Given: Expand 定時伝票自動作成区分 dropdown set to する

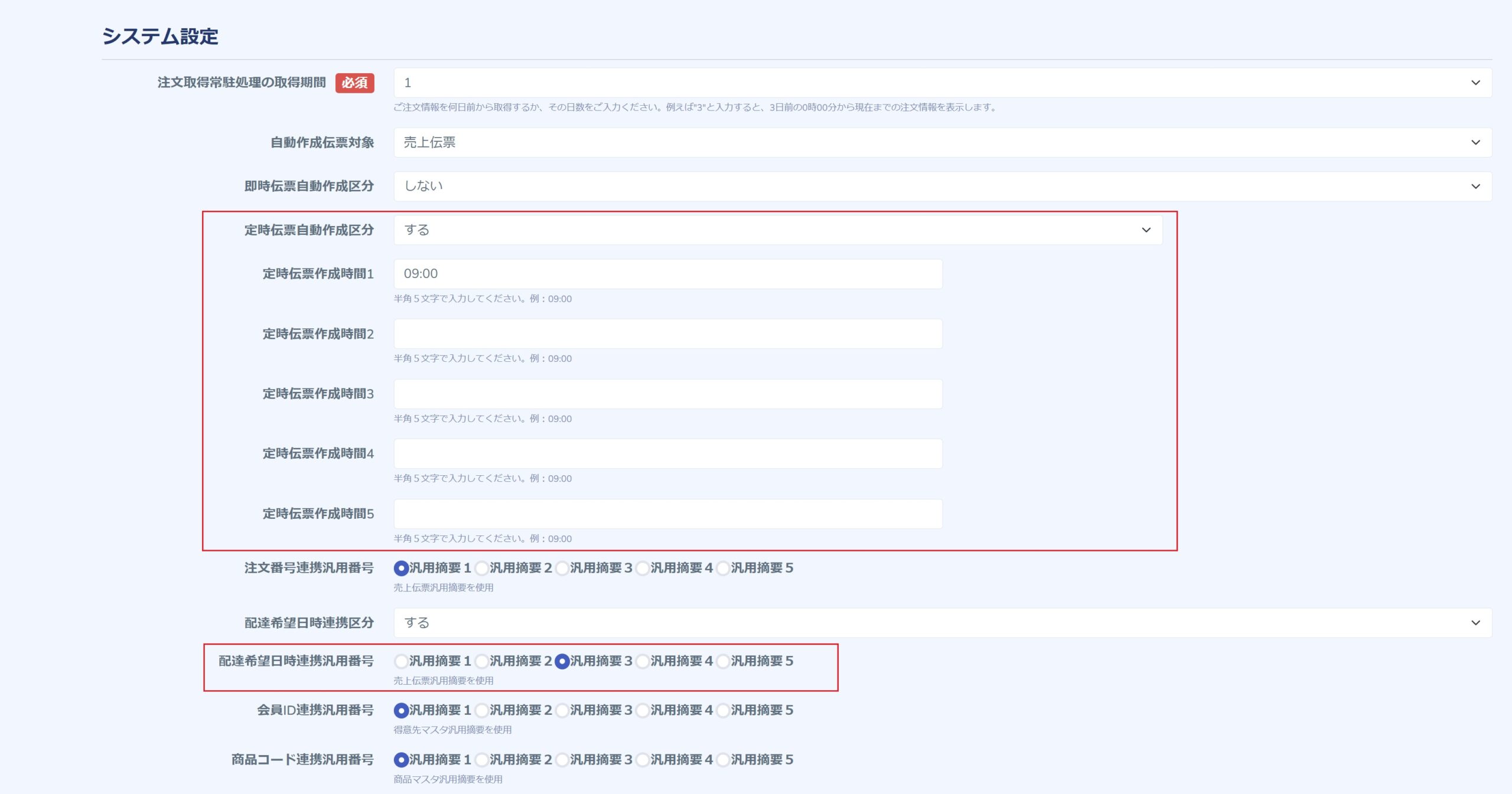Looking at the screenshot, I should 777,230.
